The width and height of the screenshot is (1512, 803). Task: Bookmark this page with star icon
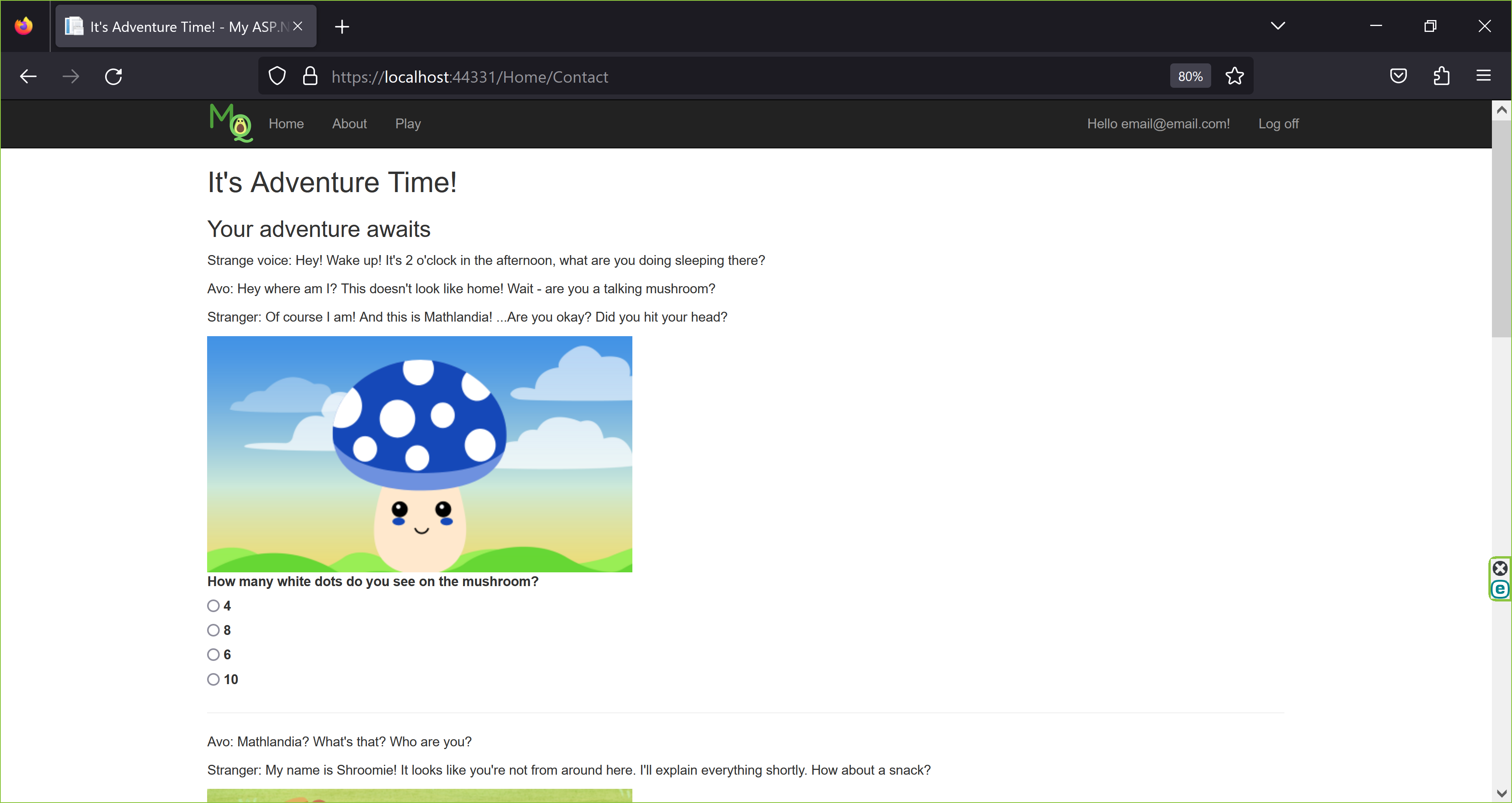(1234, 76)
